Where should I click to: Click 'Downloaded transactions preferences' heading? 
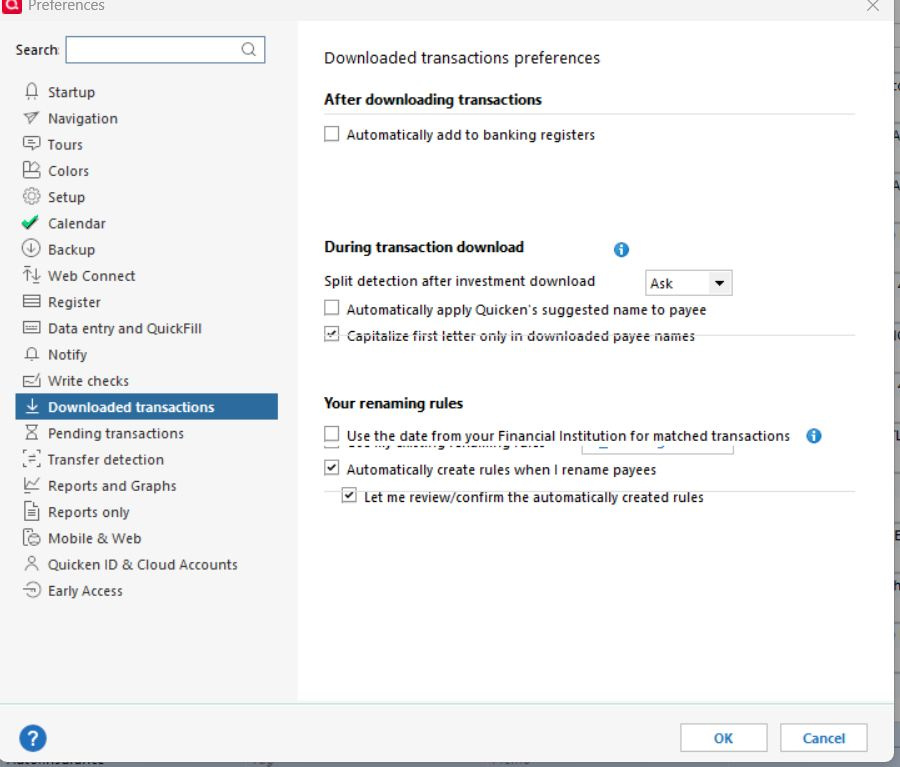click(461, 58)
